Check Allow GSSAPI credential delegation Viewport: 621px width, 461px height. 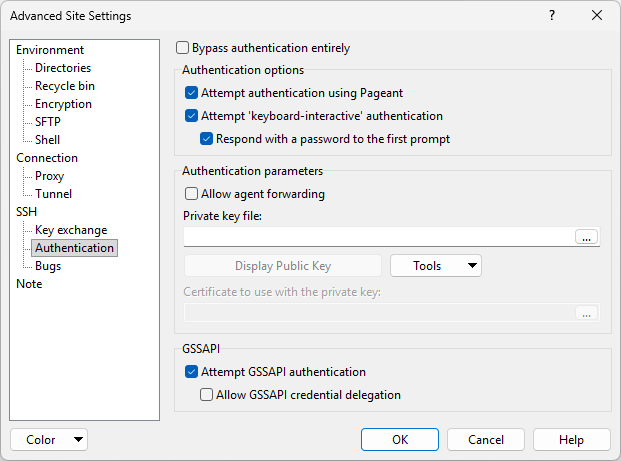(x=207, y=395)
